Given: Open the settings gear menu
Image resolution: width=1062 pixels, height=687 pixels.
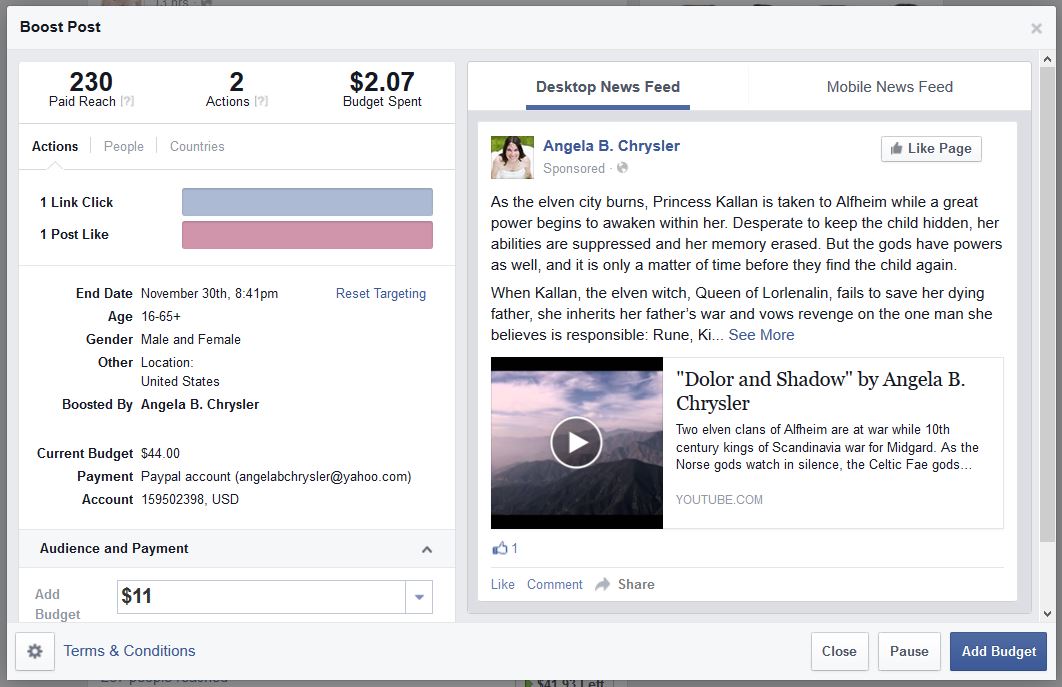Looking at the screenshot, I should (x=35, y=651).
